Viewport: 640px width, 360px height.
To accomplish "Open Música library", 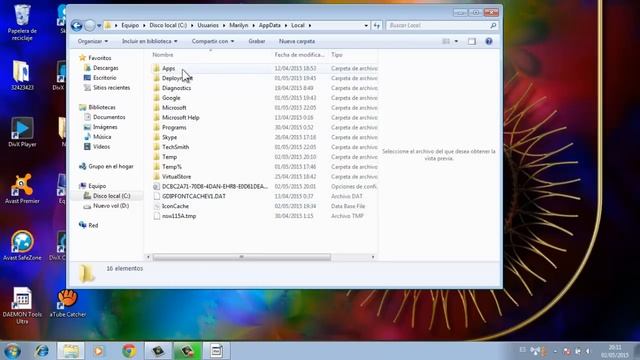I will point(102,137).
